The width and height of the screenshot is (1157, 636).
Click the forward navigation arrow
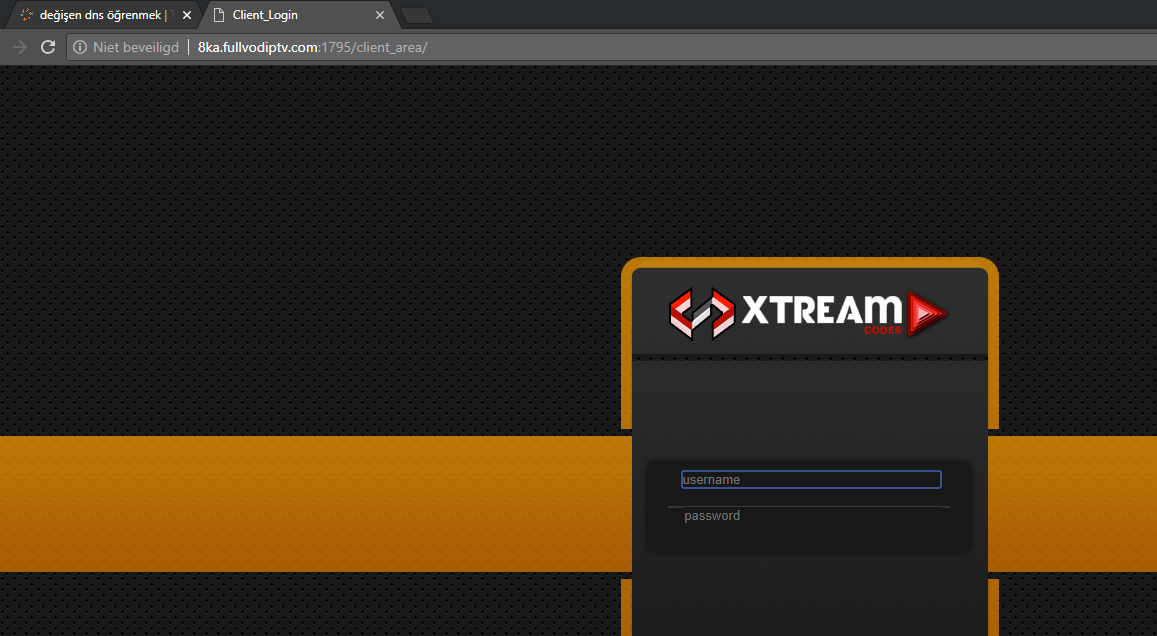pos(20,47)
